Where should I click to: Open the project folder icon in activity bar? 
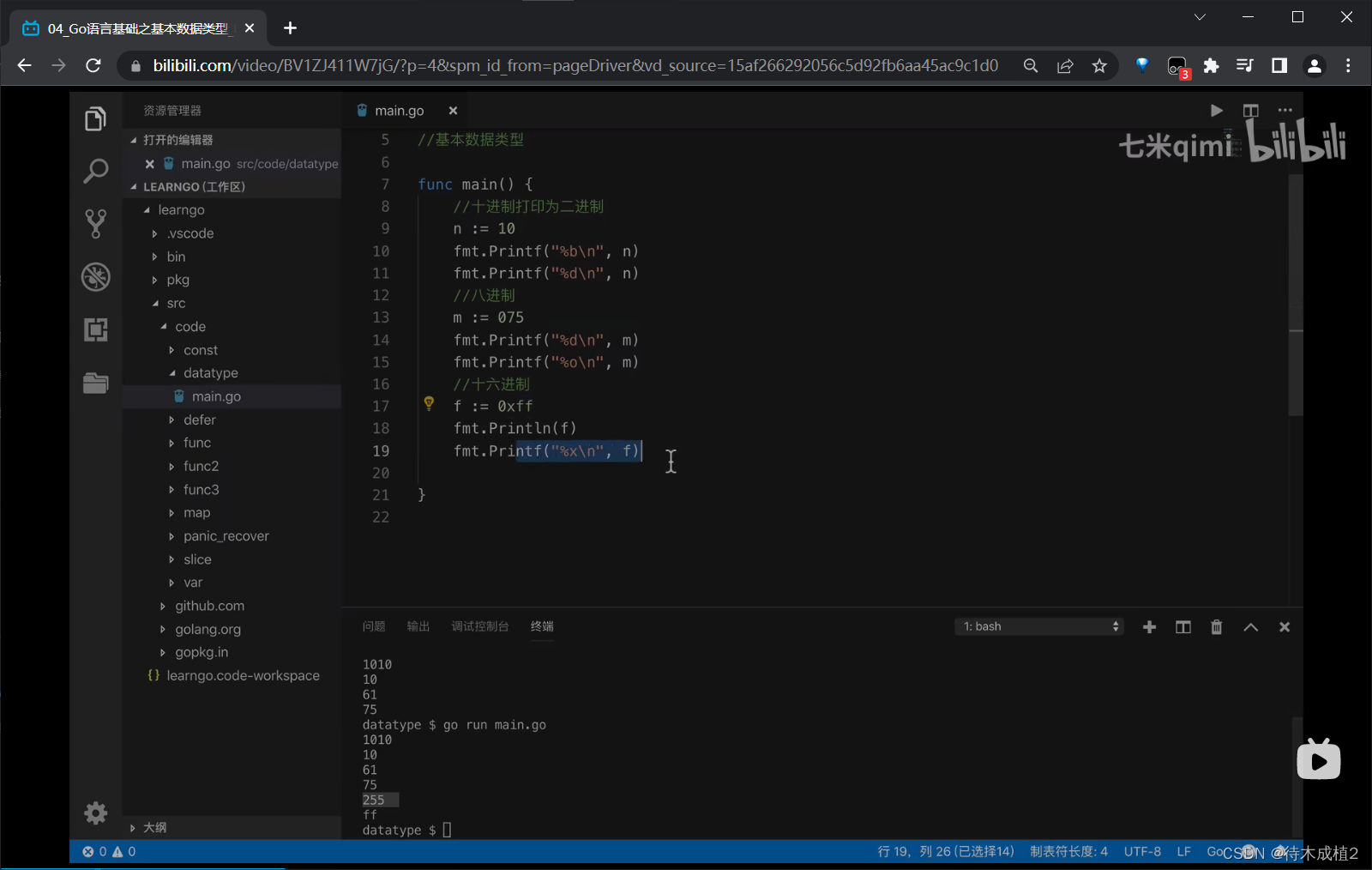[x=95, y=383]
